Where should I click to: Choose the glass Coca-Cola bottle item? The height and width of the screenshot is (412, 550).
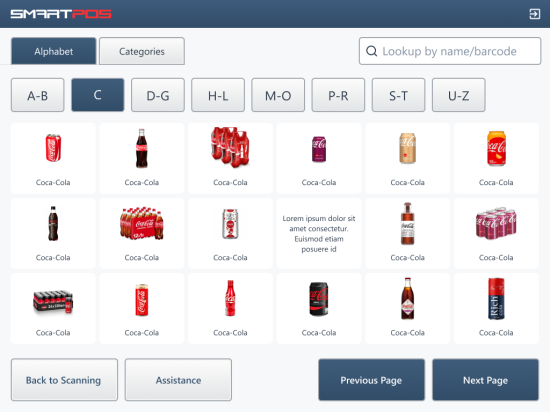[x=142, y=158]
